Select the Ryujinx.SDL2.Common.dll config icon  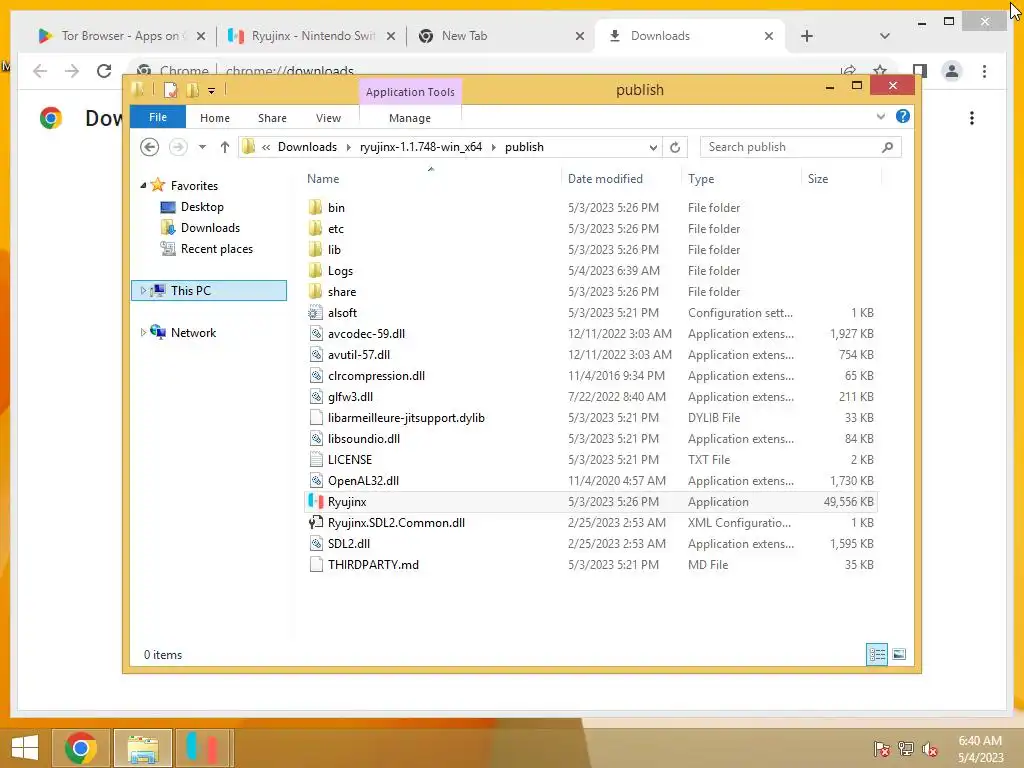click(315, 522)
